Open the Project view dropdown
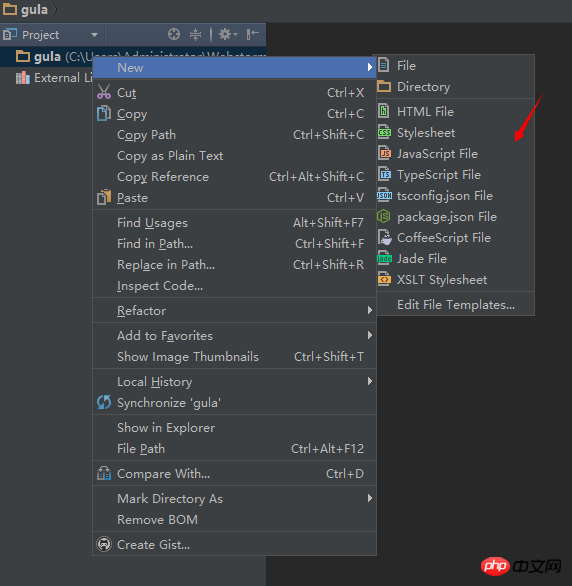Screen dimensions: 572x586 (x=94, y=35)
